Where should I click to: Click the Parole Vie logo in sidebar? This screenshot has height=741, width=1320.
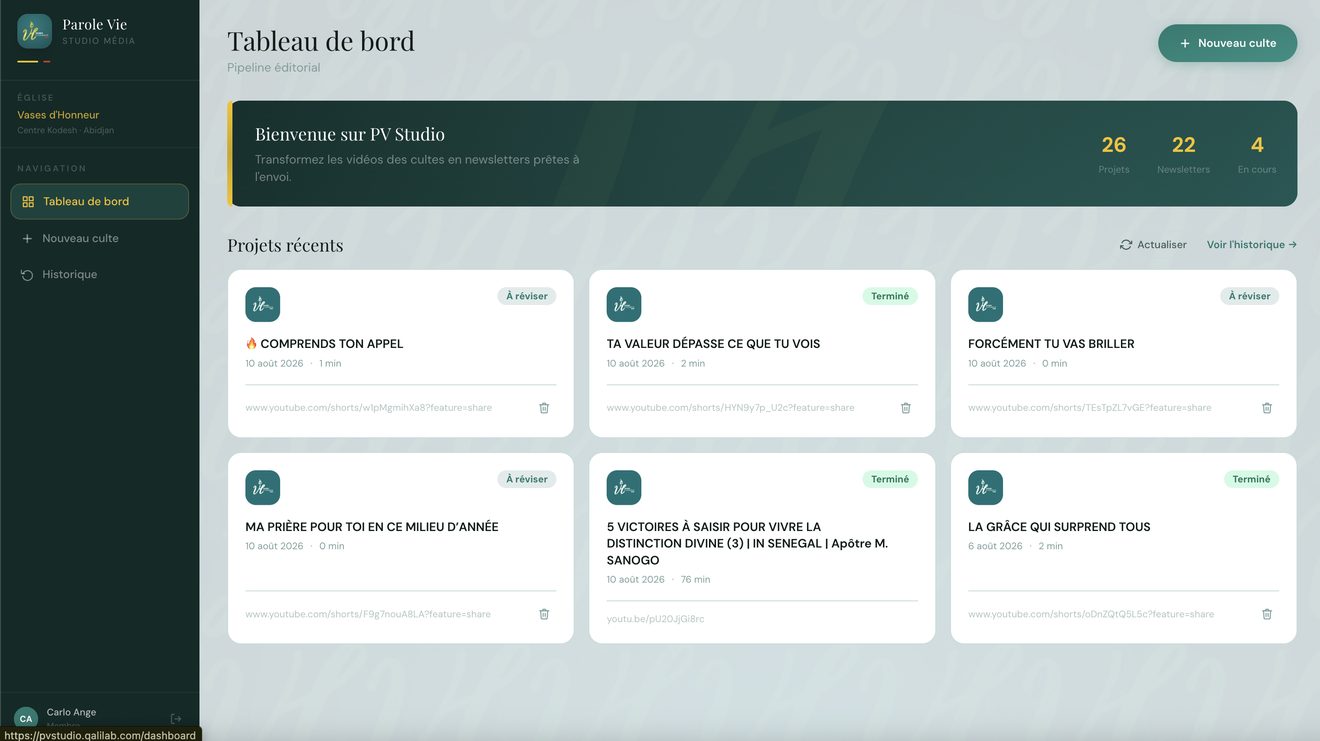click(35, 31)
